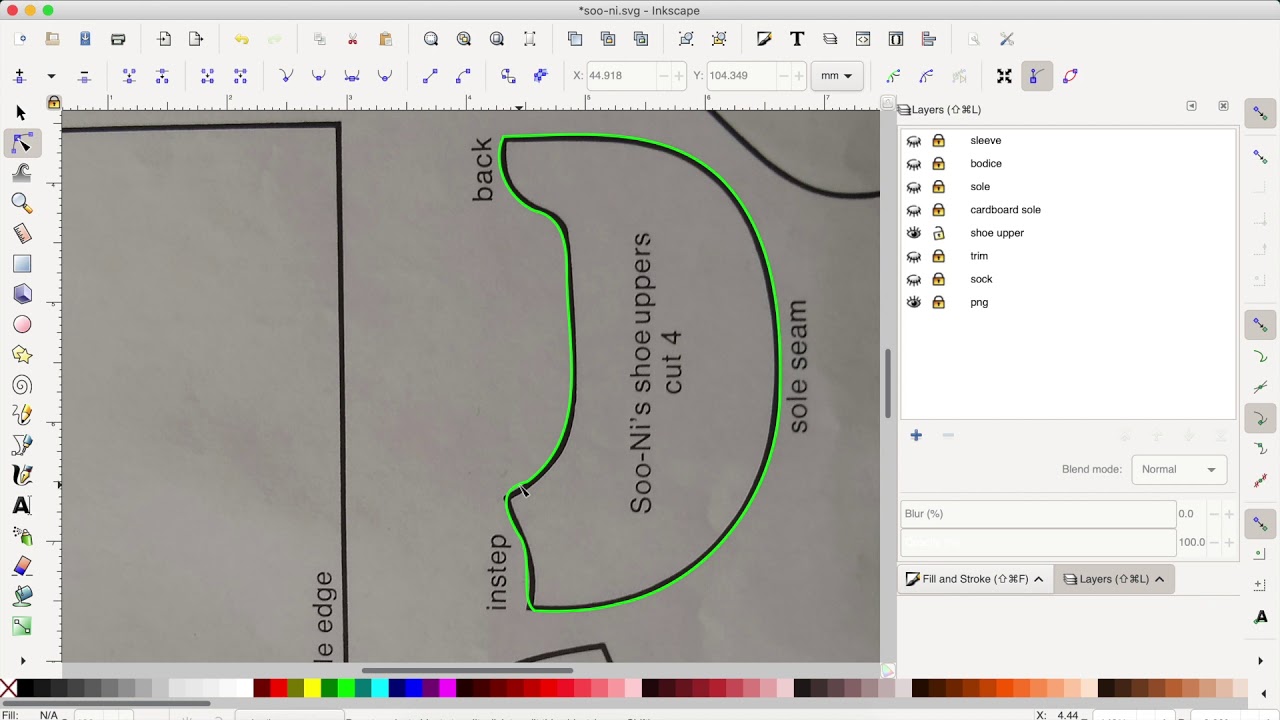The image size is (1280, 720).
Task: Hide the shoe upper layer
Action: coord(914,233)
